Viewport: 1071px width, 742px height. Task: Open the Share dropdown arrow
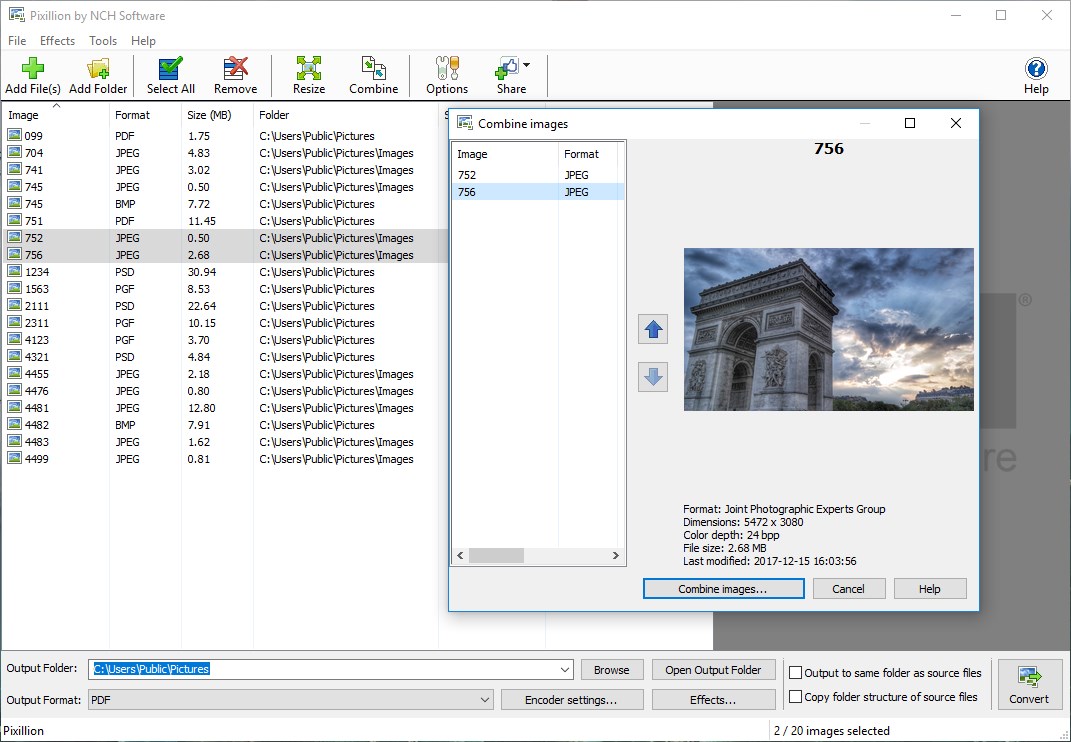pos(525,62)
